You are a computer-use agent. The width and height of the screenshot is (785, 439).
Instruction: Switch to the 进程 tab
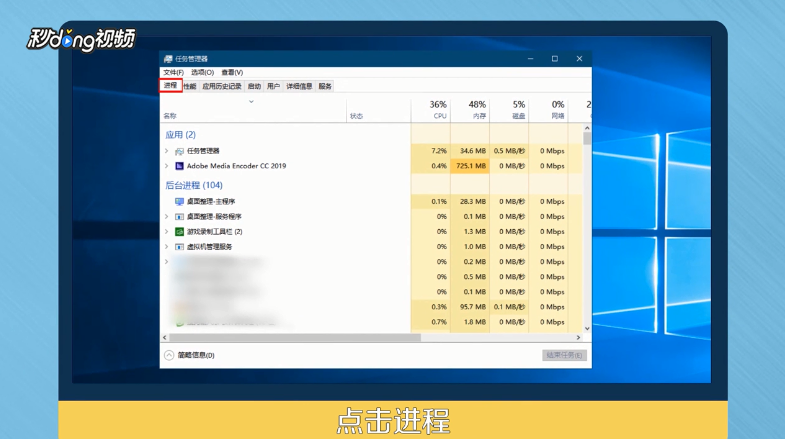click(x=170, y=86)
